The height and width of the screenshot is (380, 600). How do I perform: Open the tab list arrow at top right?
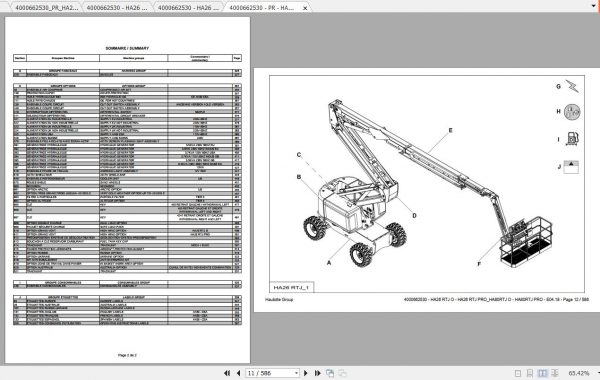coord(594,6)
